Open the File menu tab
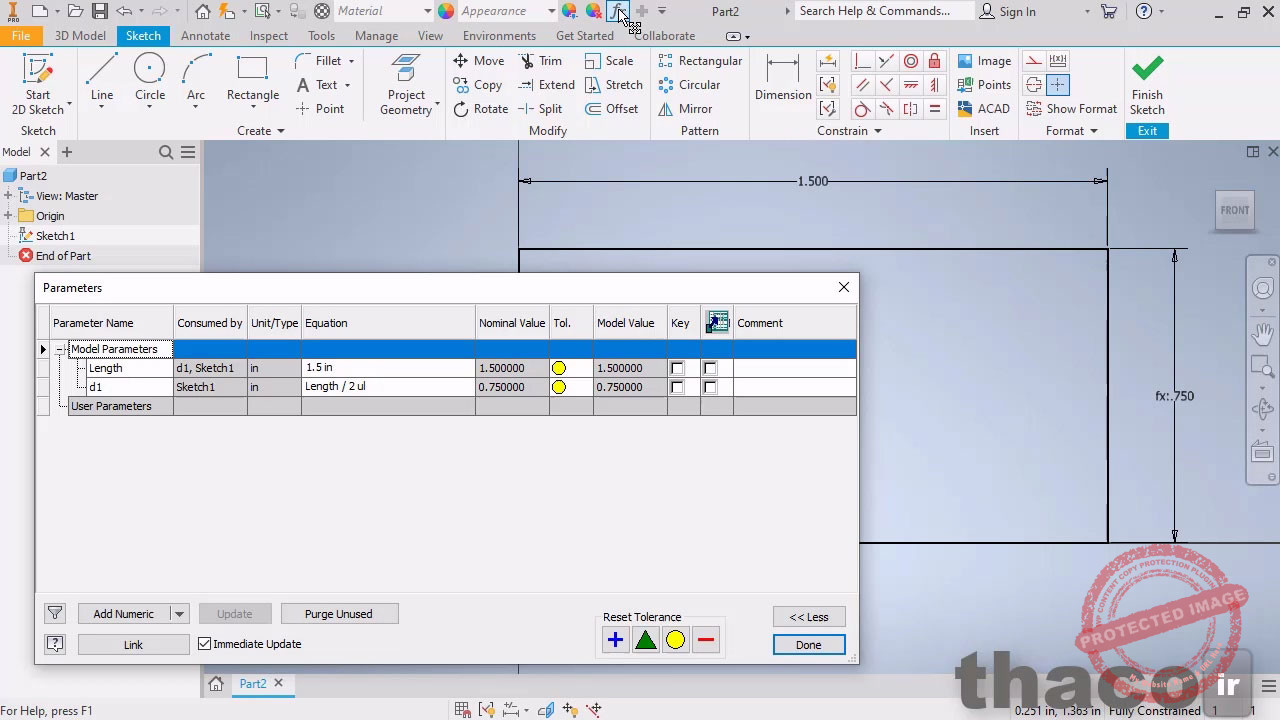 tap(21, 36)
